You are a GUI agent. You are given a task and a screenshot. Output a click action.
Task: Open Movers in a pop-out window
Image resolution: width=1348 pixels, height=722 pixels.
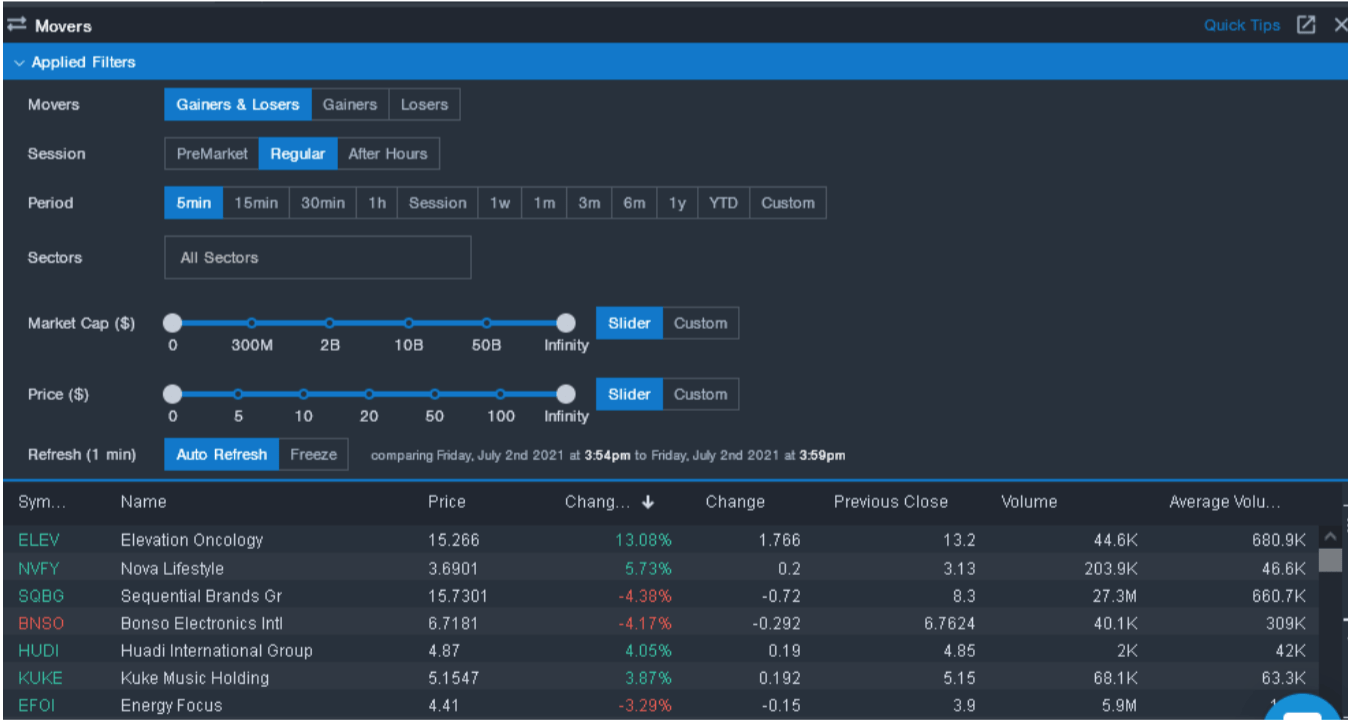coord(1306,24)
